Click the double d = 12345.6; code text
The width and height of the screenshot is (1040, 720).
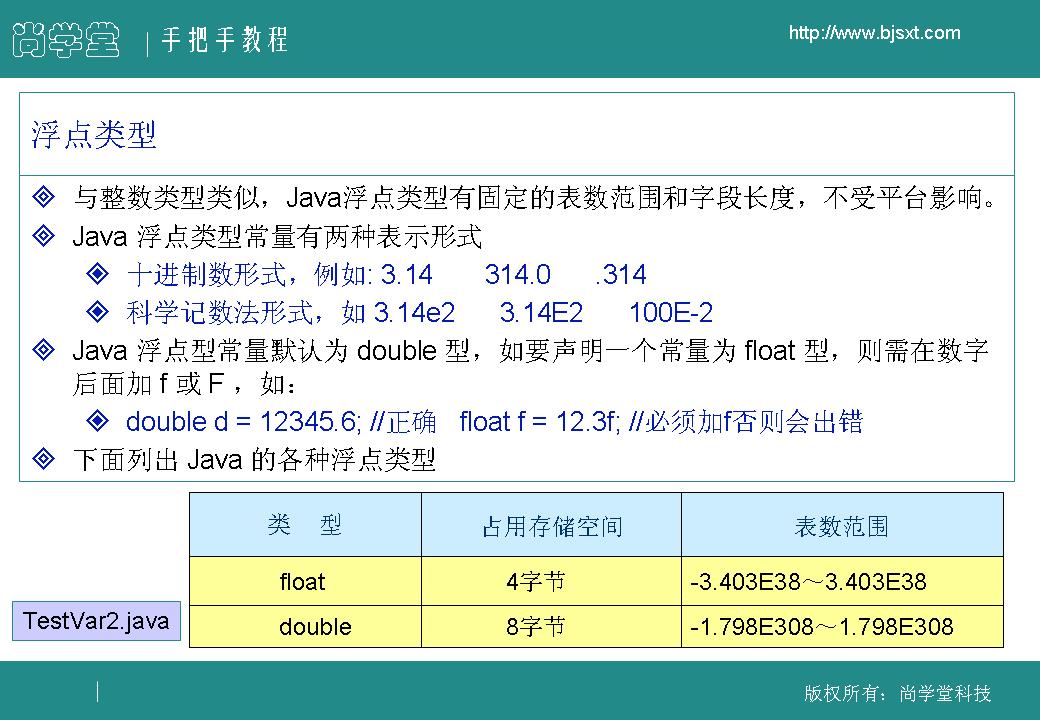(243, 421)
